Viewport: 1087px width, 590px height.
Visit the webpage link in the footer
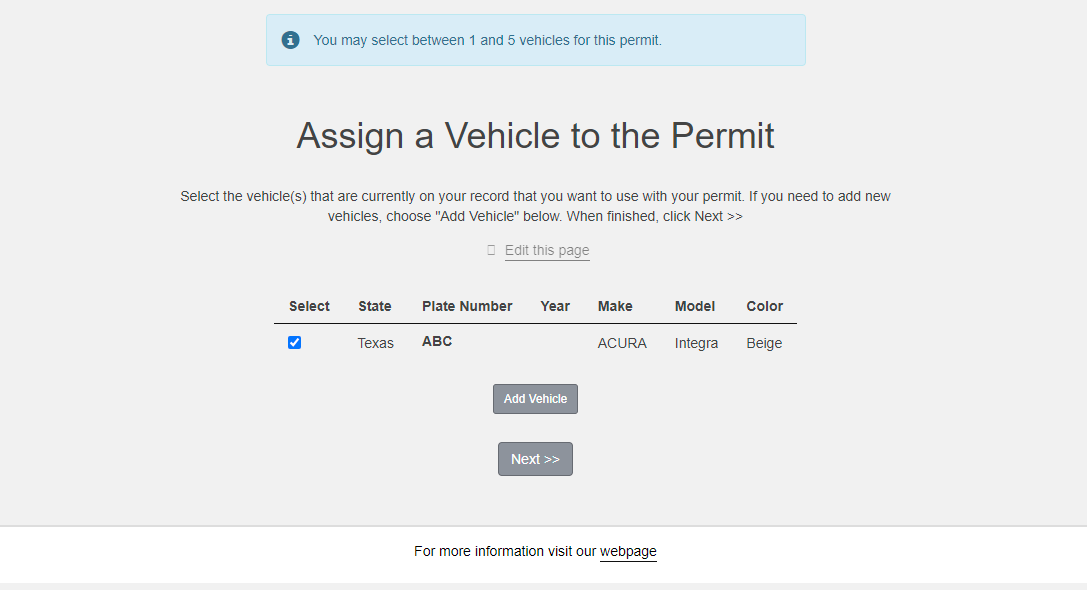click(628, 551)
